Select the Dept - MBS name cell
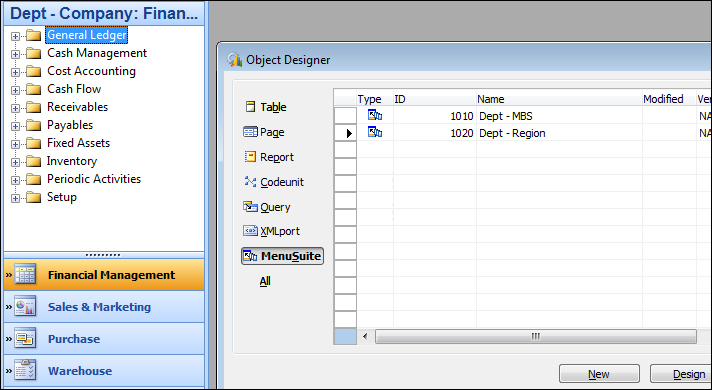This screenshot has height=390, width=712. [x=559, y=116]
